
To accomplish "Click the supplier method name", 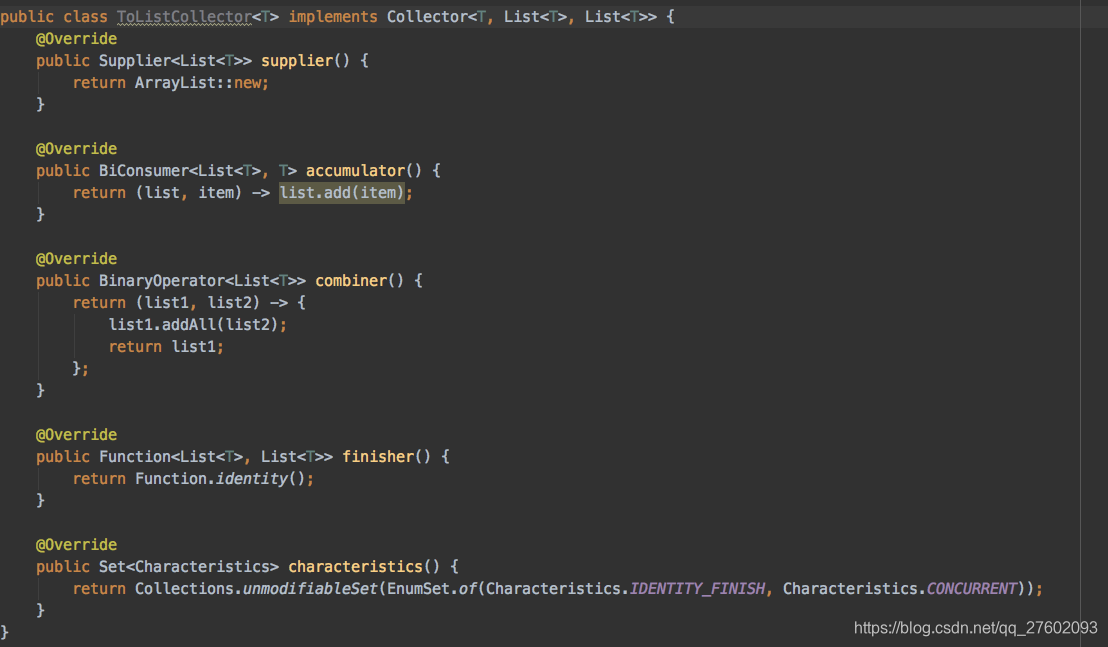I will 297,61.
